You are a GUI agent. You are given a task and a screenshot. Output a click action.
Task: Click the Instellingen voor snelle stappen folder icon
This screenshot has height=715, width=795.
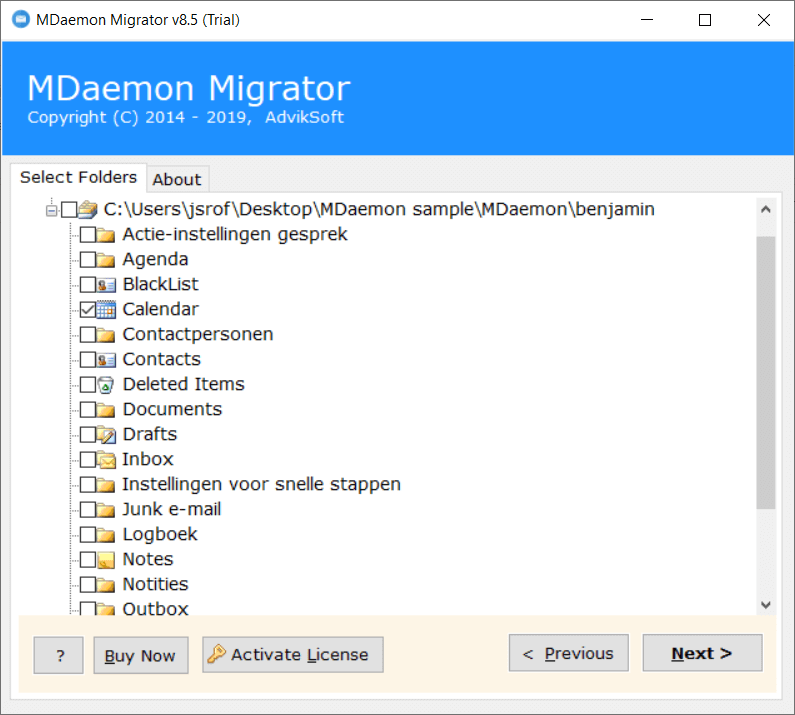pyautogui.click(x=105, y=485)
